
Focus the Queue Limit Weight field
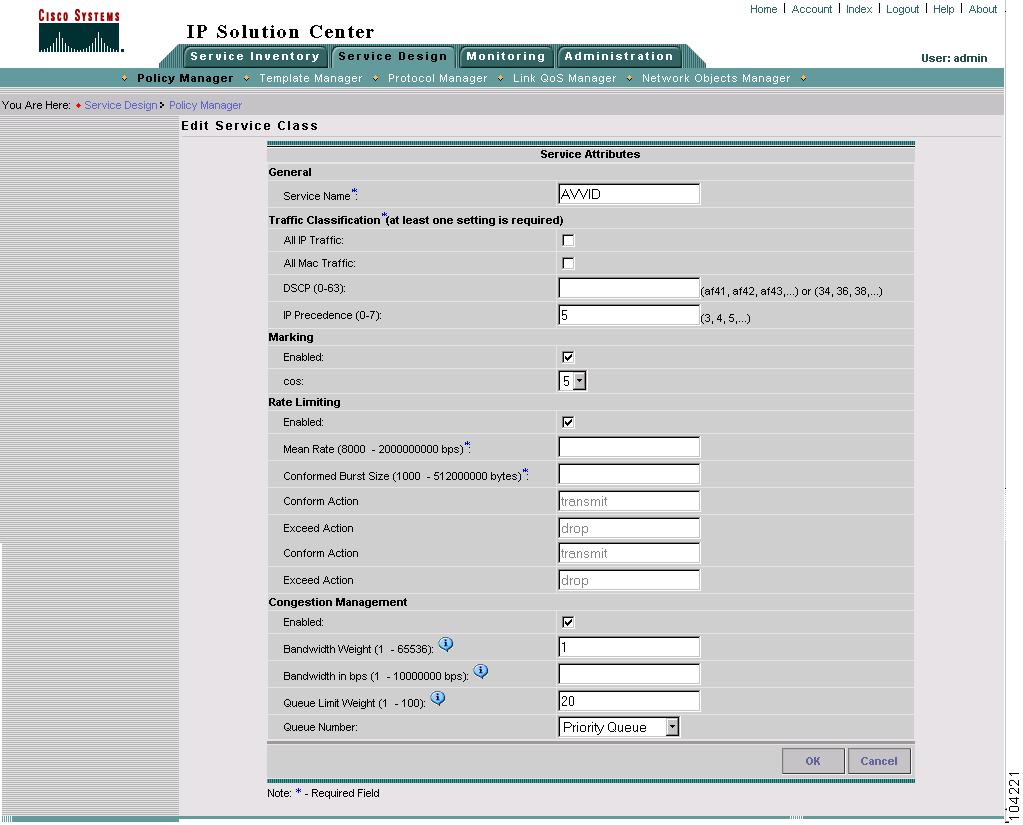tap(629, 701)
